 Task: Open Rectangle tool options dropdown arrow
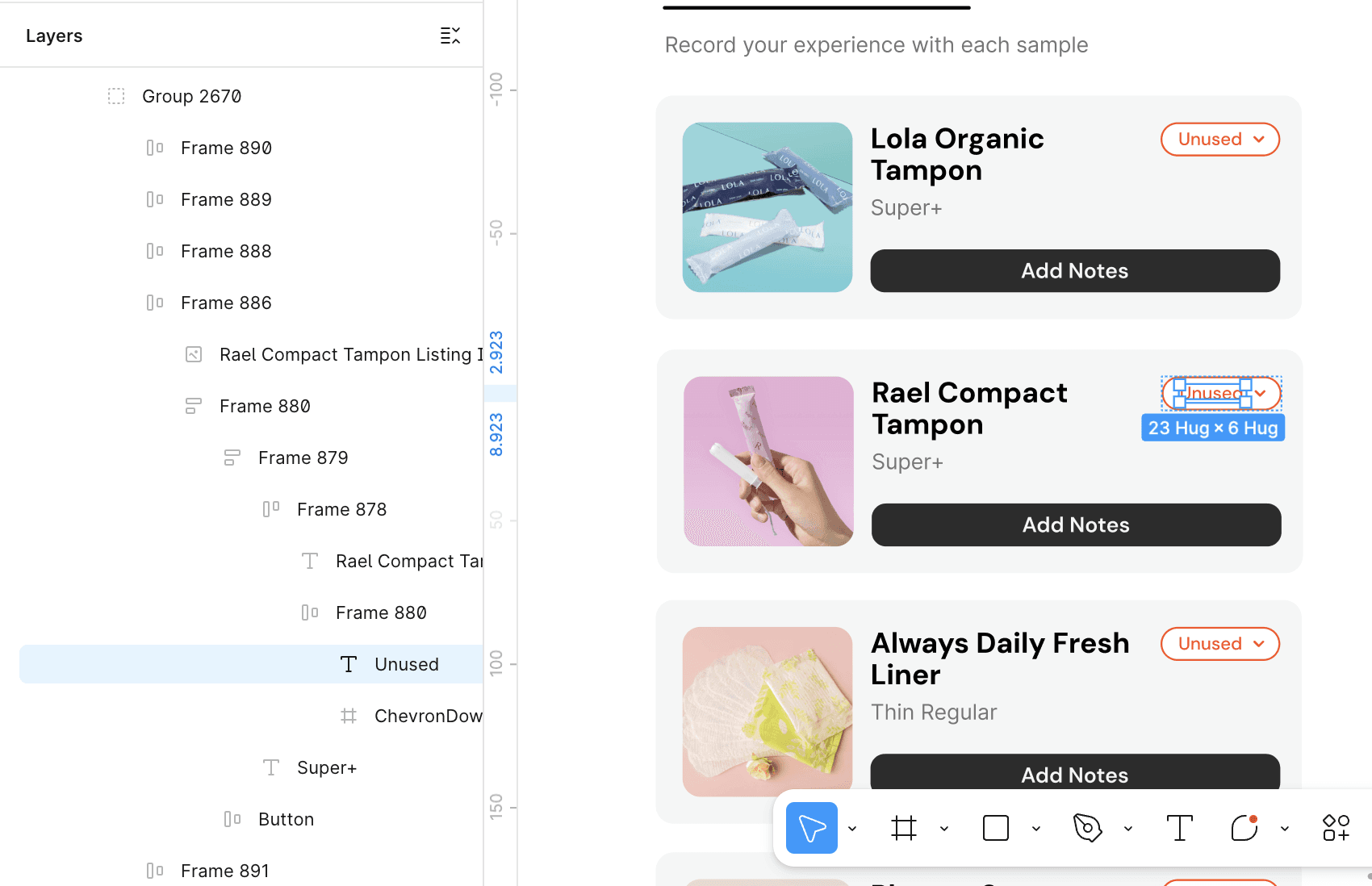(1036, 829)
